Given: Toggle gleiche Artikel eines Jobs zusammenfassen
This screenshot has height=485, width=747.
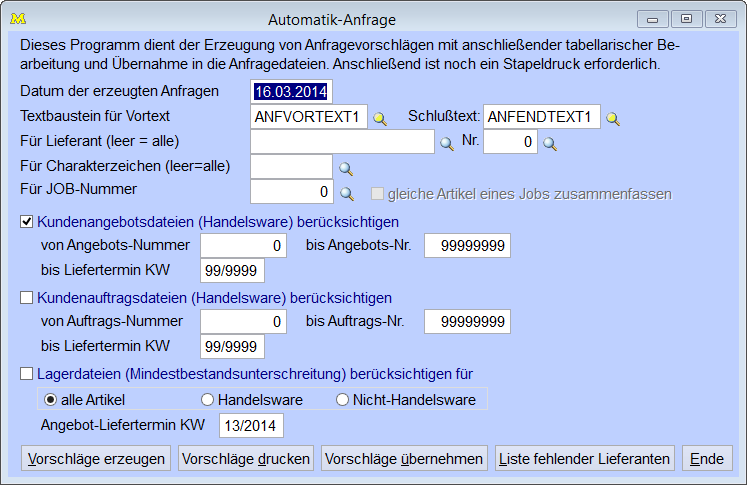Looking at the screenshot, I should pos(377,193).
